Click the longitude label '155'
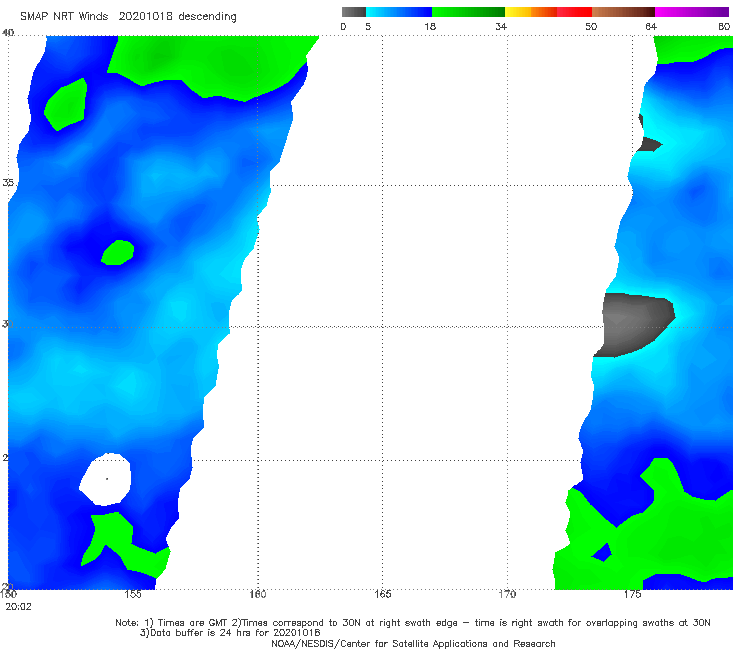The width and height of the screenshot is (740, 650). (x=133, y=594)
